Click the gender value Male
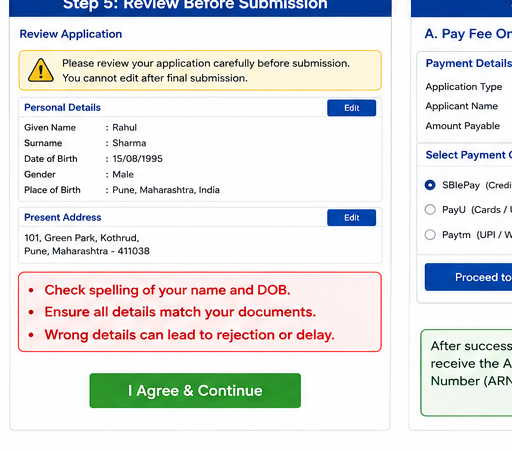The width and height of the screenshot is (512, 451). tap(123, 174)
